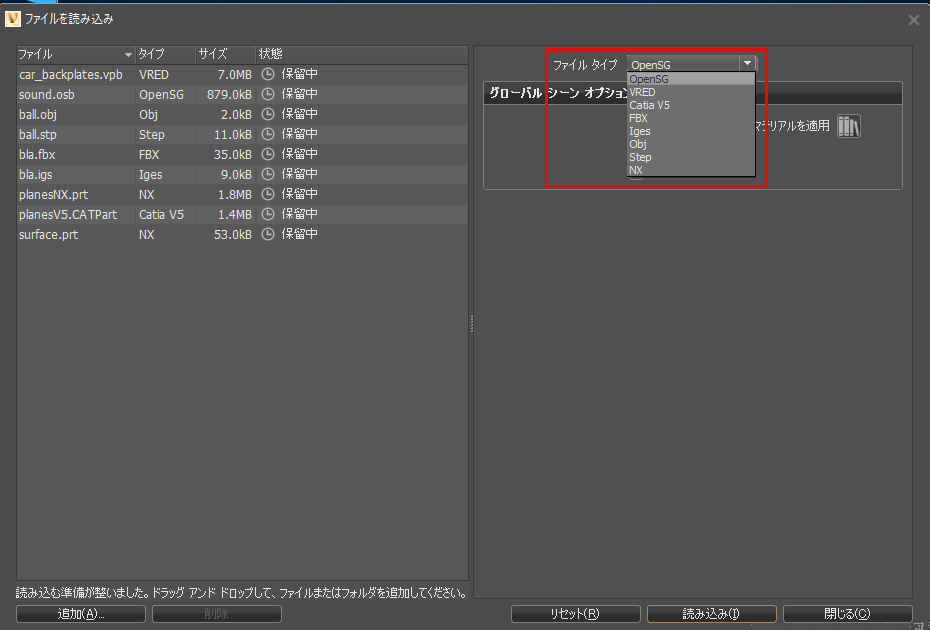Click the 読み込み(I) import button
930x630 pixels.
click(x=711, y=614)
